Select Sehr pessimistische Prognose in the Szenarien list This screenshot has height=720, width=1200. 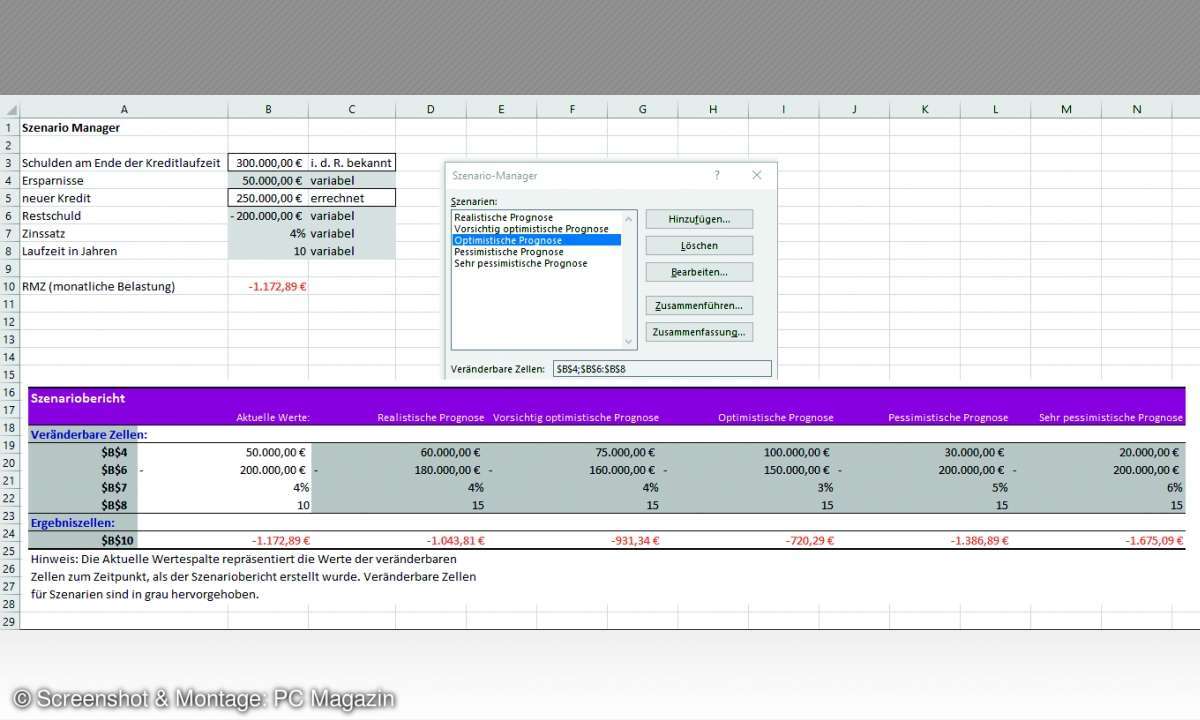520,263
